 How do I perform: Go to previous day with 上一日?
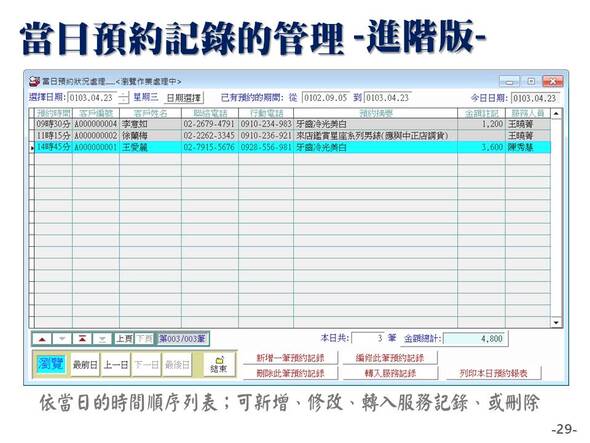pyautogui.click(x=116, y=364)
